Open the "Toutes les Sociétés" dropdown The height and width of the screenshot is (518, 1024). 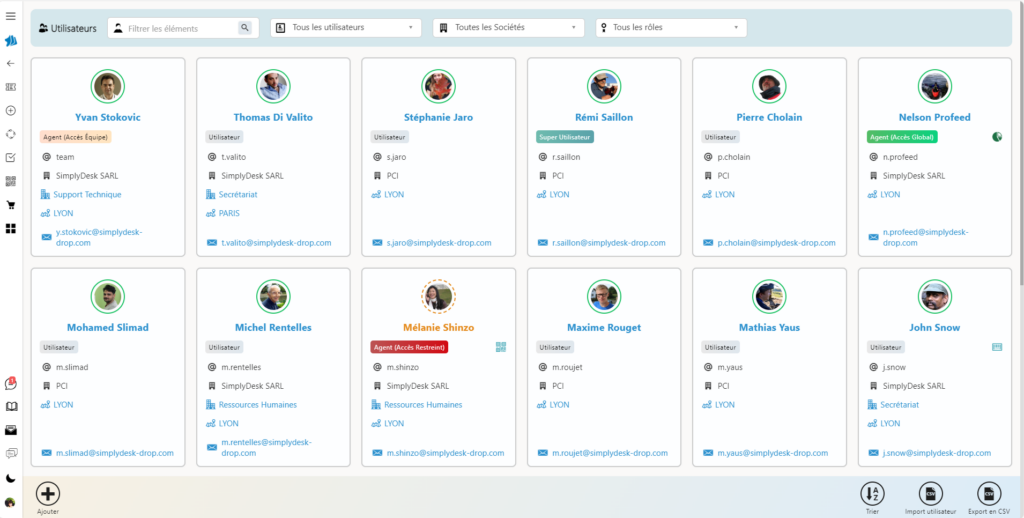508,28
